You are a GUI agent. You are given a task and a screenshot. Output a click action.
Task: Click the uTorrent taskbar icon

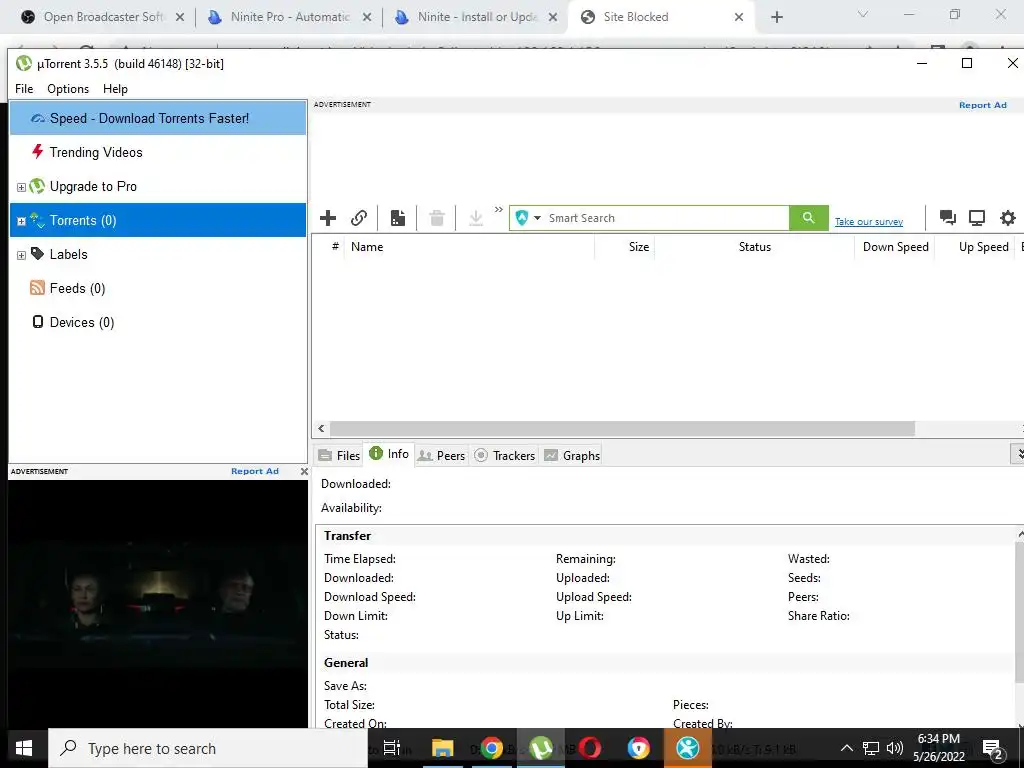coord(541,748)
